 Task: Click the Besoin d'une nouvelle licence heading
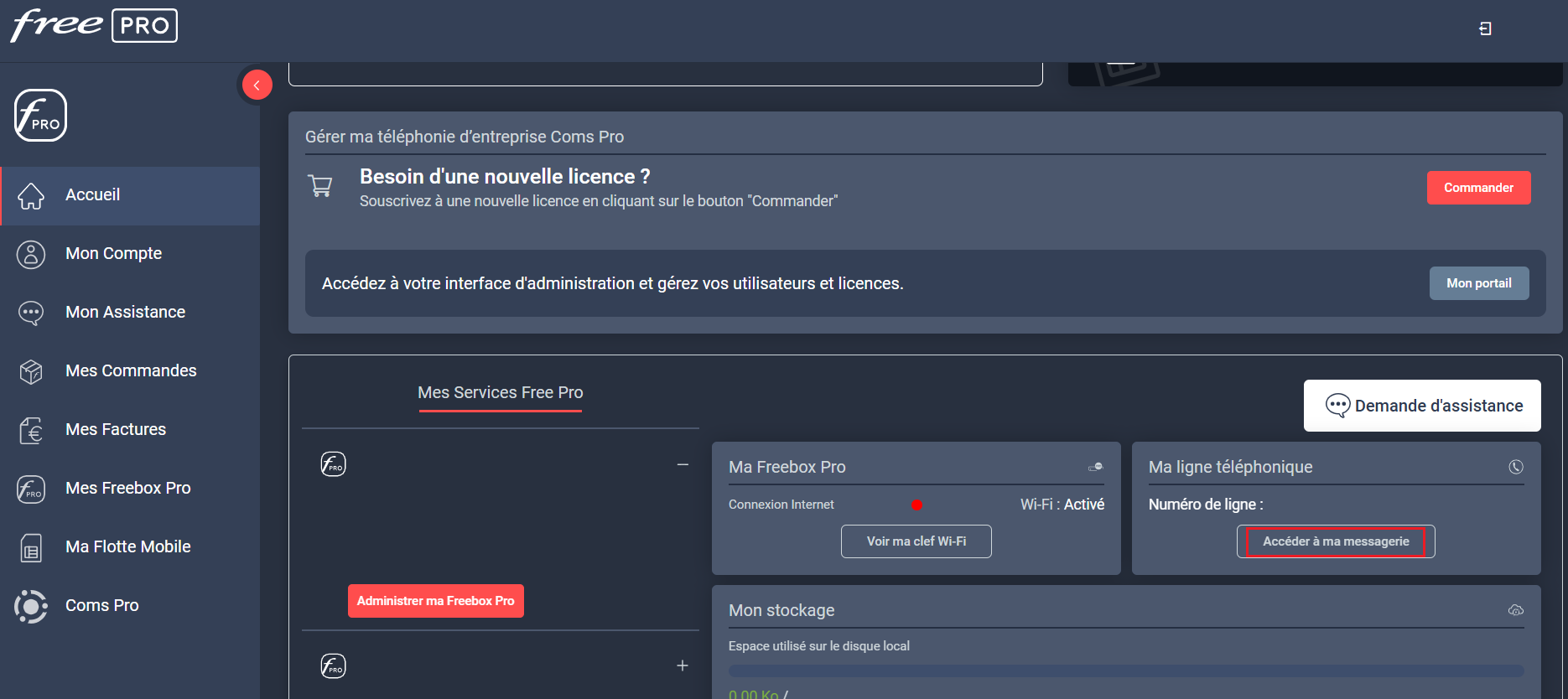tap(505, 177)
